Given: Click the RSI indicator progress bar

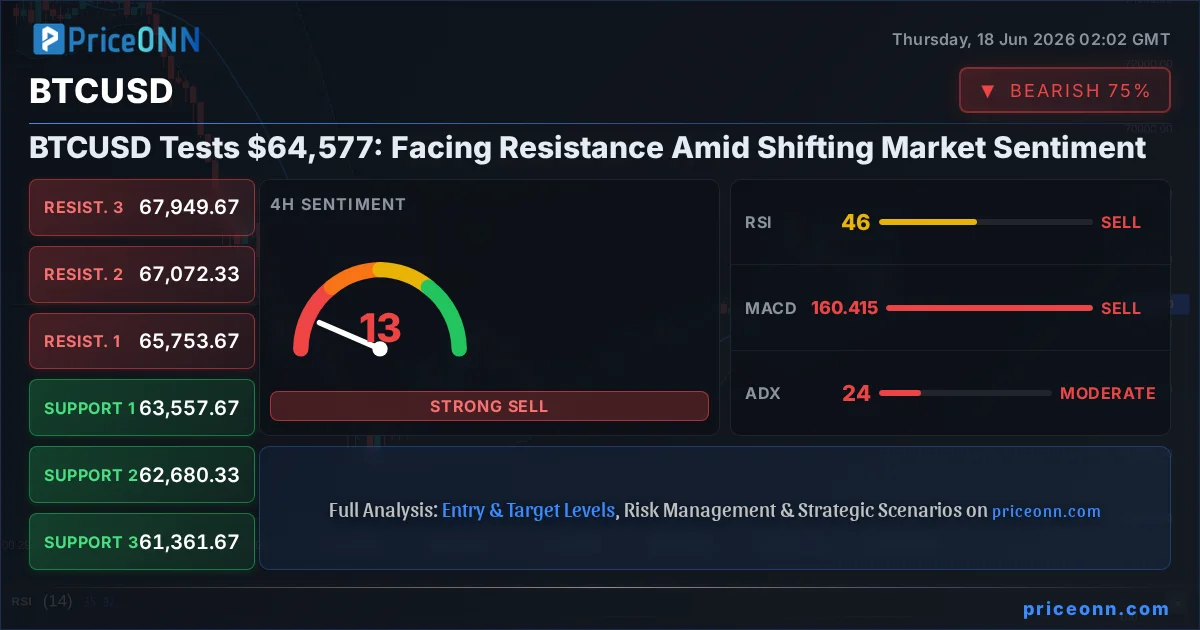Looking at the screenshot, I should (x=986, y=222).
